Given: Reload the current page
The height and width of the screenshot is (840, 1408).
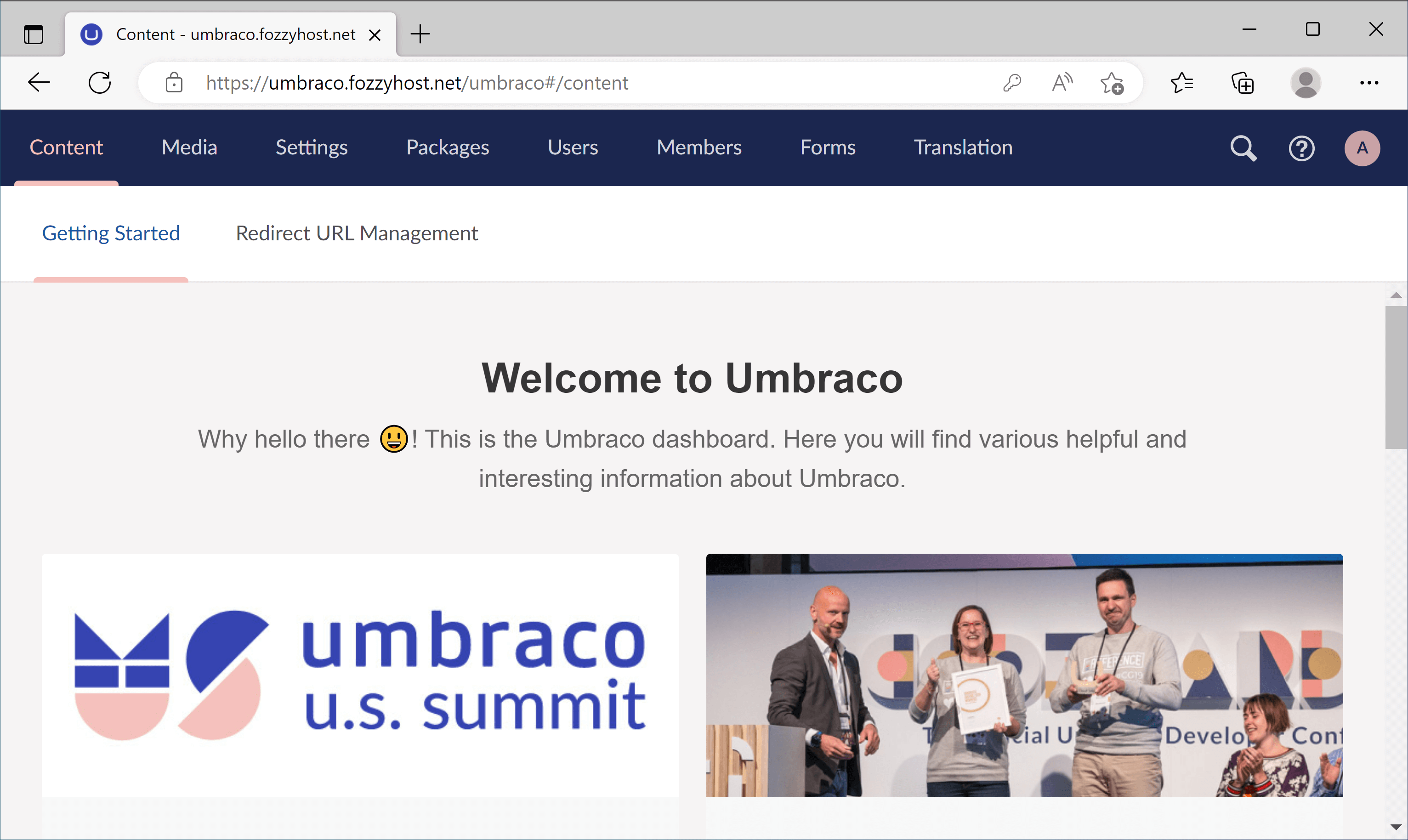Looking at the screenshot, I should [x=100, y=83].
